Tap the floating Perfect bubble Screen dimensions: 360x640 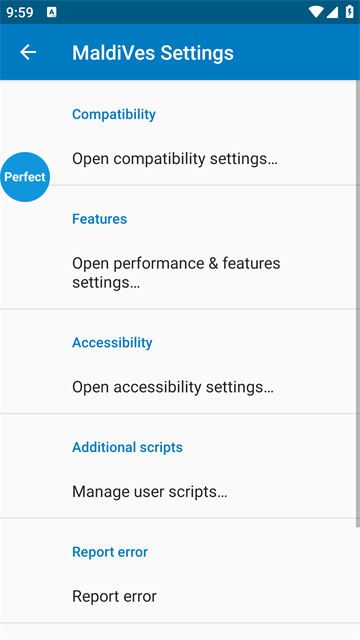pyautogui.click(x=25, y=177)
